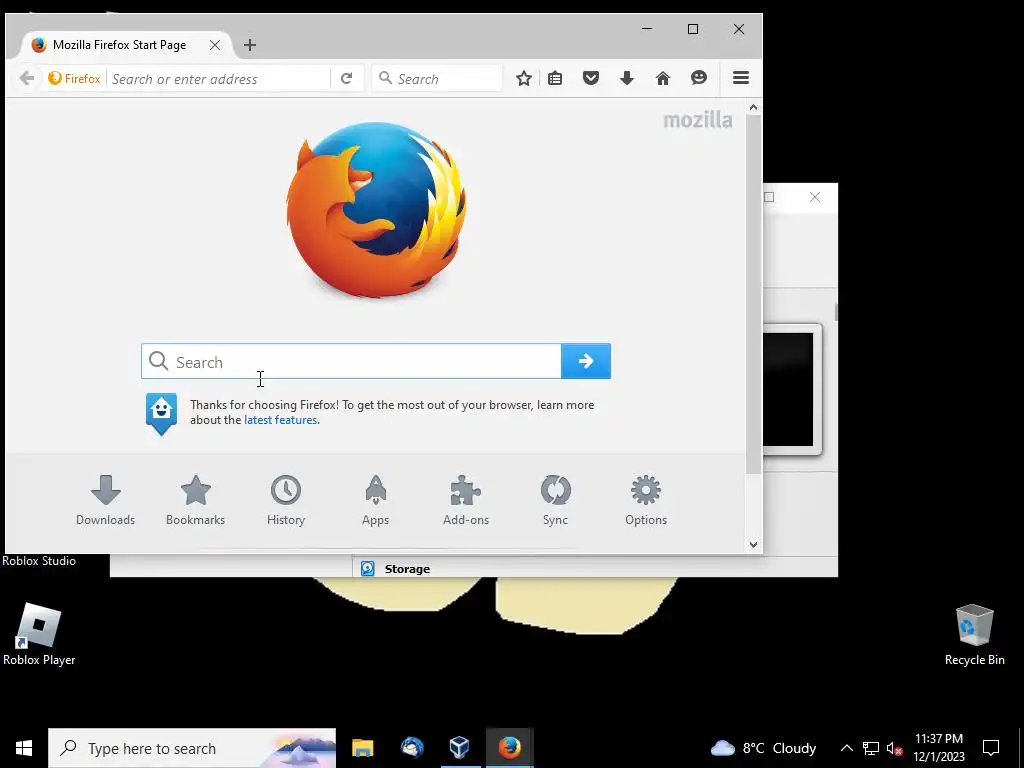Open the weather widget showing 8°C Cloudy
The image size is (1024, 768).
[x=763, y=748]
